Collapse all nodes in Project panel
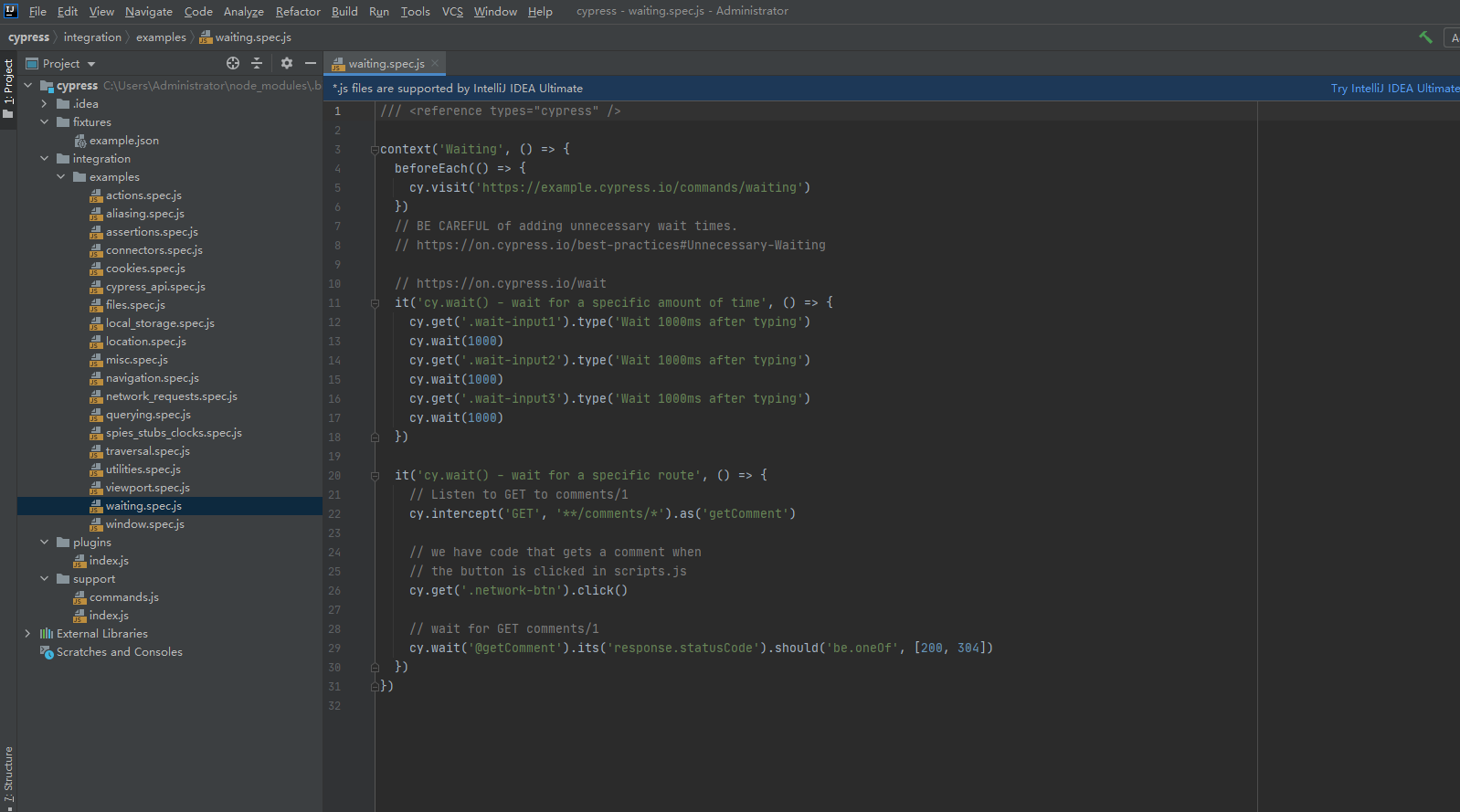 point(257,63)
